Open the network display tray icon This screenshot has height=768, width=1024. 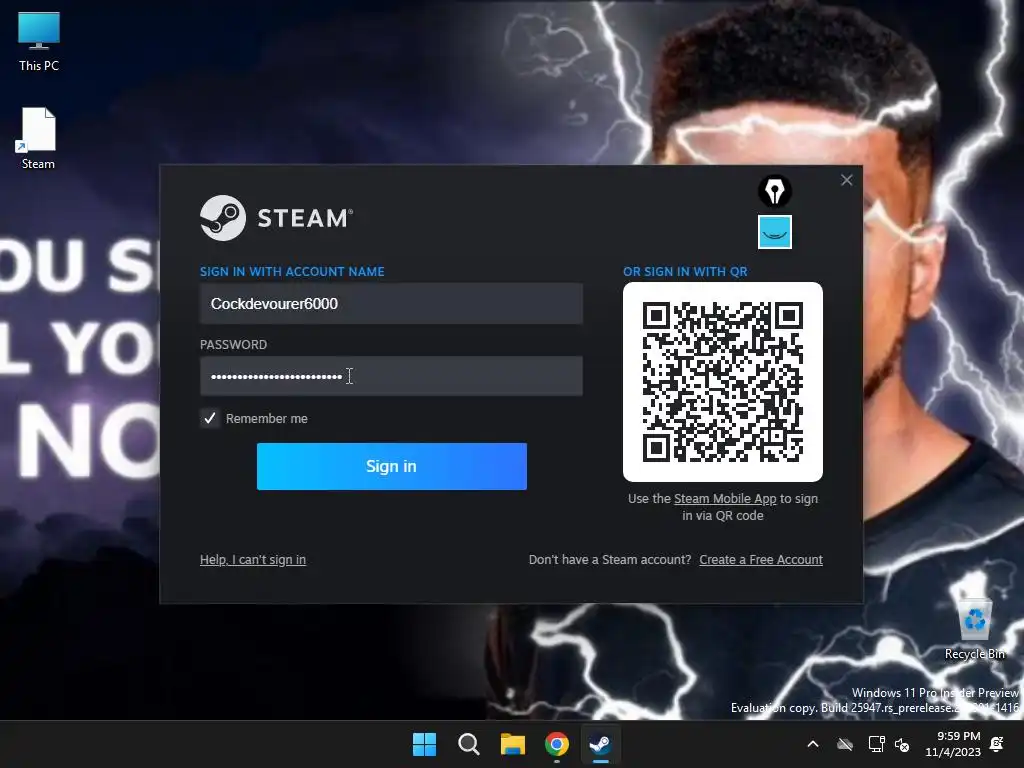(876, 744)
